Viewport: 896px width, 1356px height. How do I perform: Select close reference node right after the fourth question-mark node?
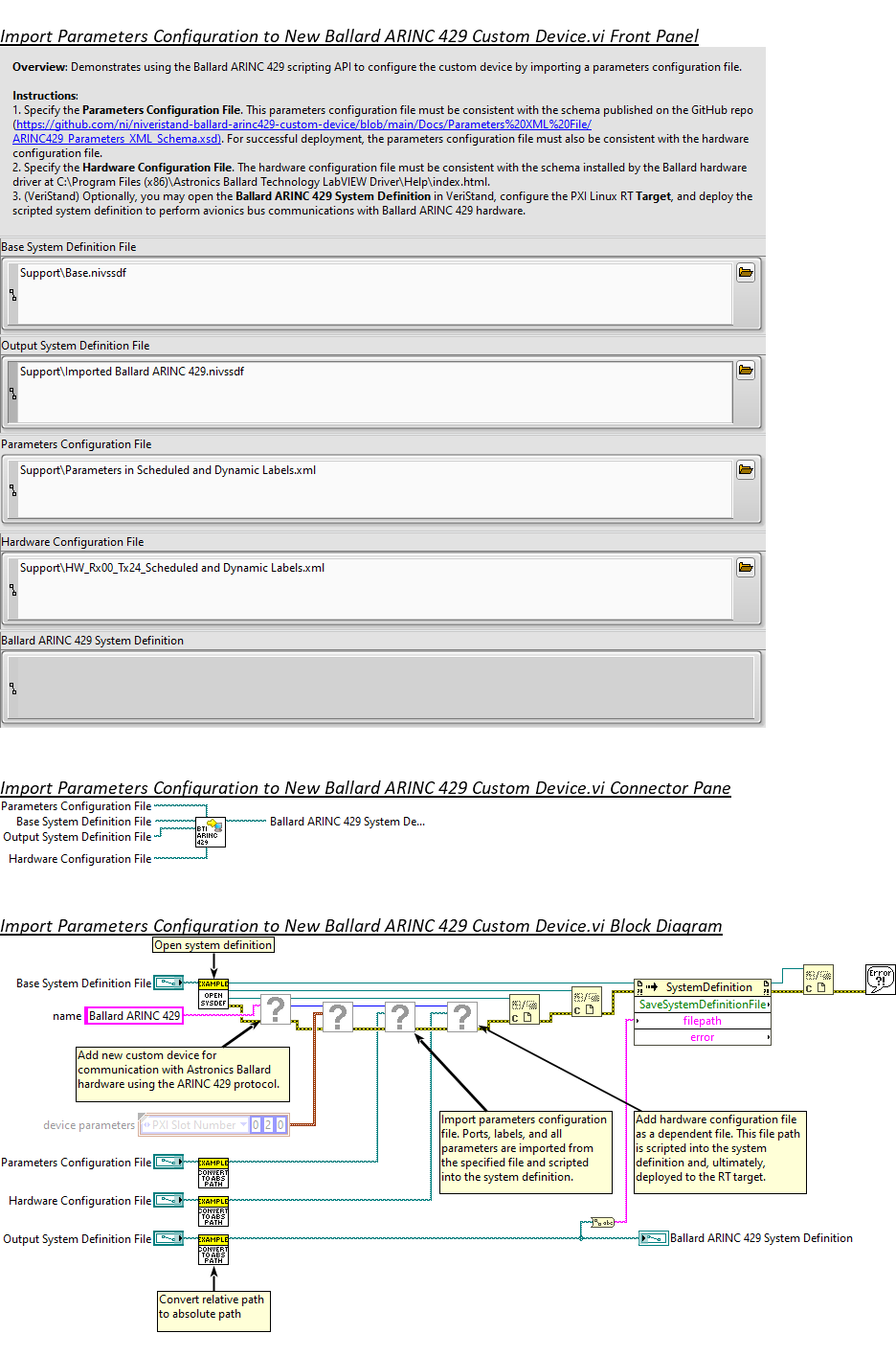pos(525,1009)
